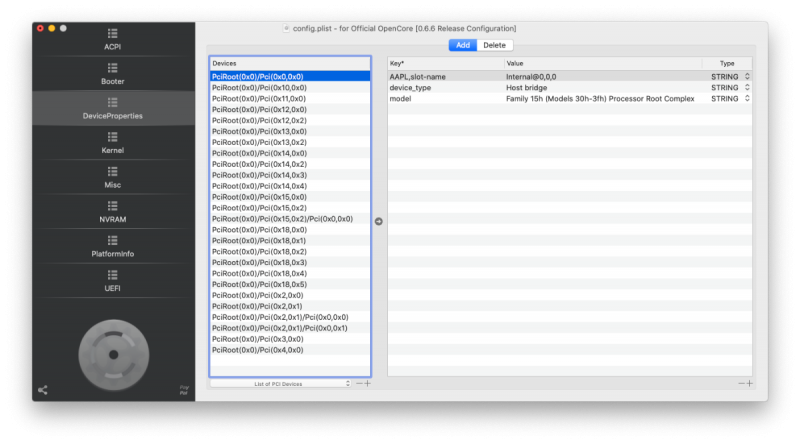Click the arrow between device and property lists

[379, 221]
